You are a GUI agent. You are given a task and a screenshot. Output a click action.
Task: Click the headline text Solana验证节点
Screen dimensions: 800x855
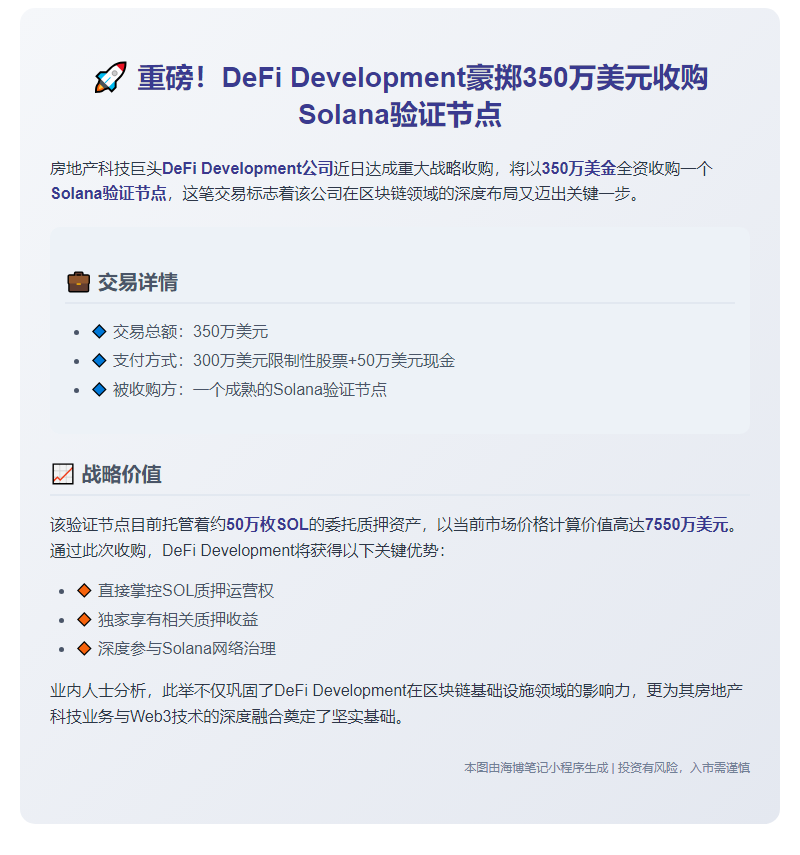click(x=400, y=115)
